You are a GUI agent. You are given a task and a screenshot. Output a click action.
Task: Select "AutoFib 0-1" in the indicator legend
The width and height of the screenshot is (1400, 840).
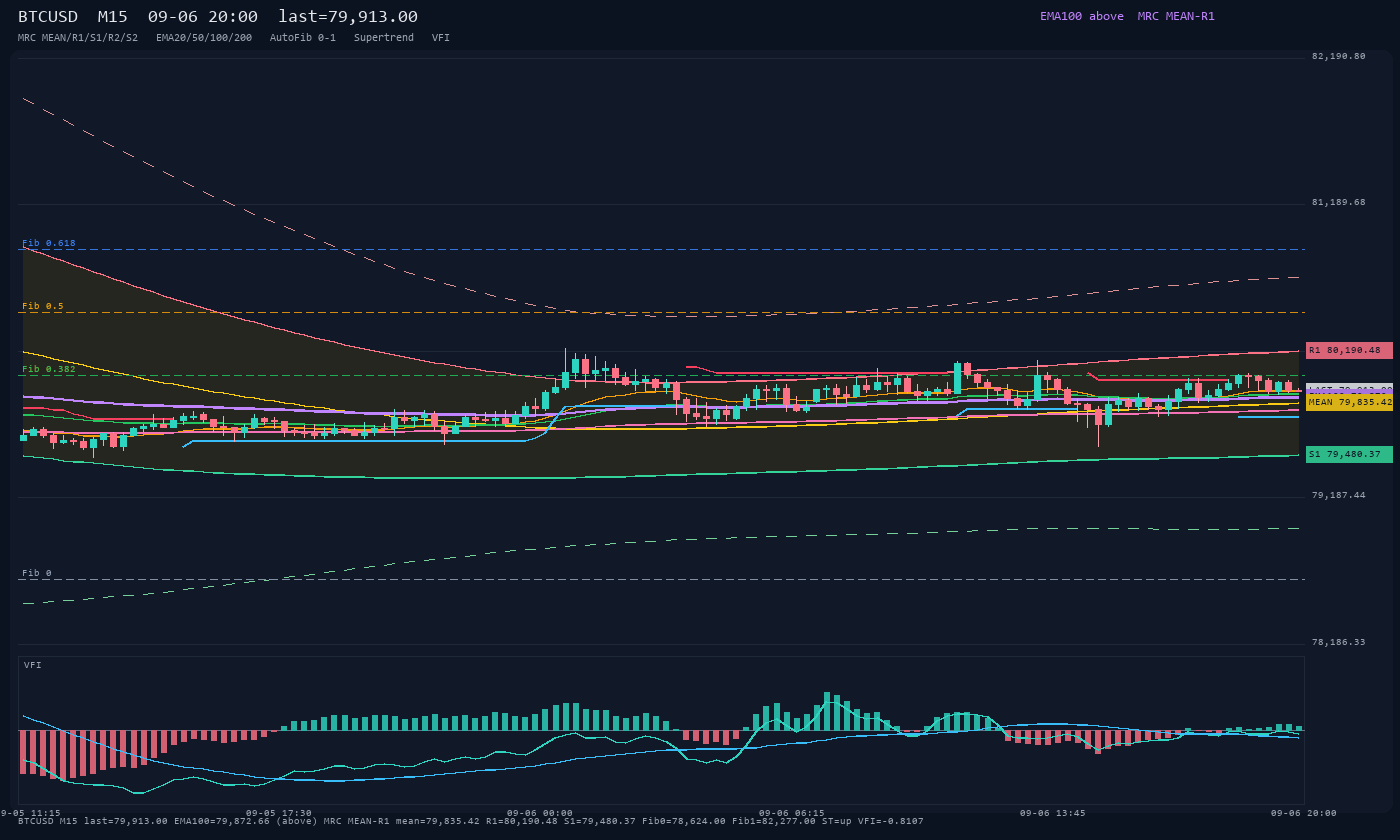tap(303, 38)
